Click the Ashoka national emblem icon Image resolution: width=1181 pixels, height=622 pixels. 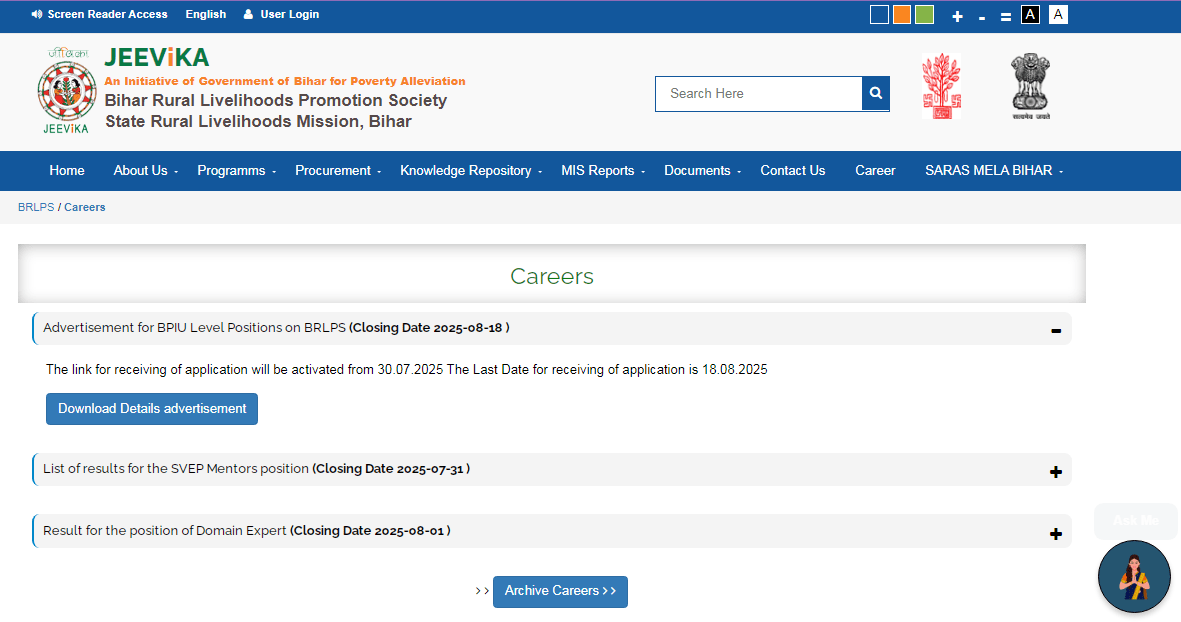coord(1030,88)
